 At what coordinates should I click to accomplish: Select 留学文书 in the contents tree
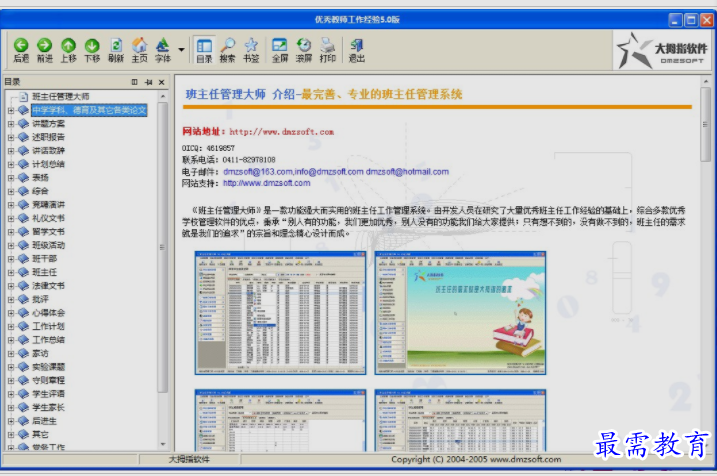click(x=48, y=232)
